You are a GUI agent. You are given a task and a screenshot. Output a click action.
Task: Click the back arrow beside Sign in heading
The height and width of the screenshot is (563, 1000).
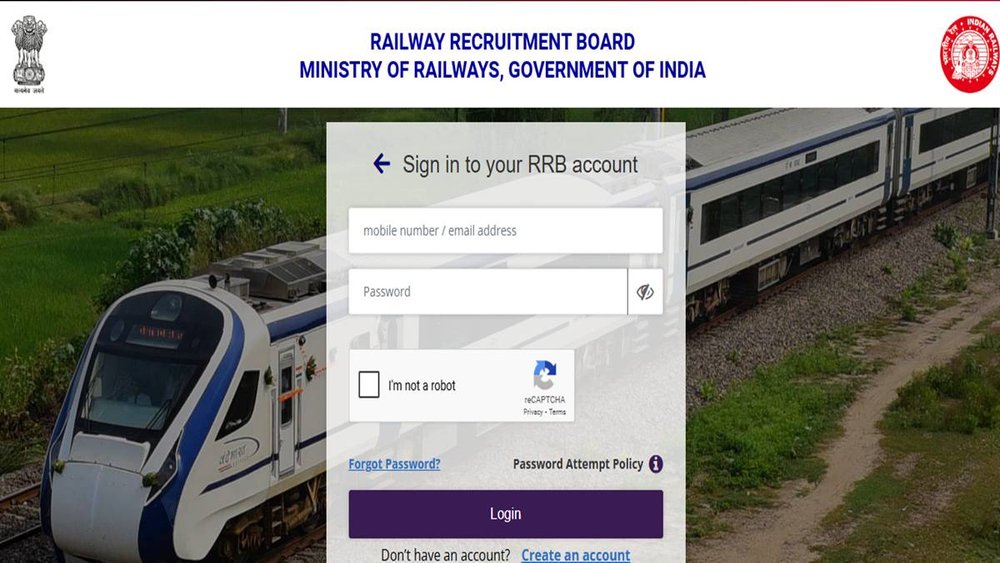[381, 164]
